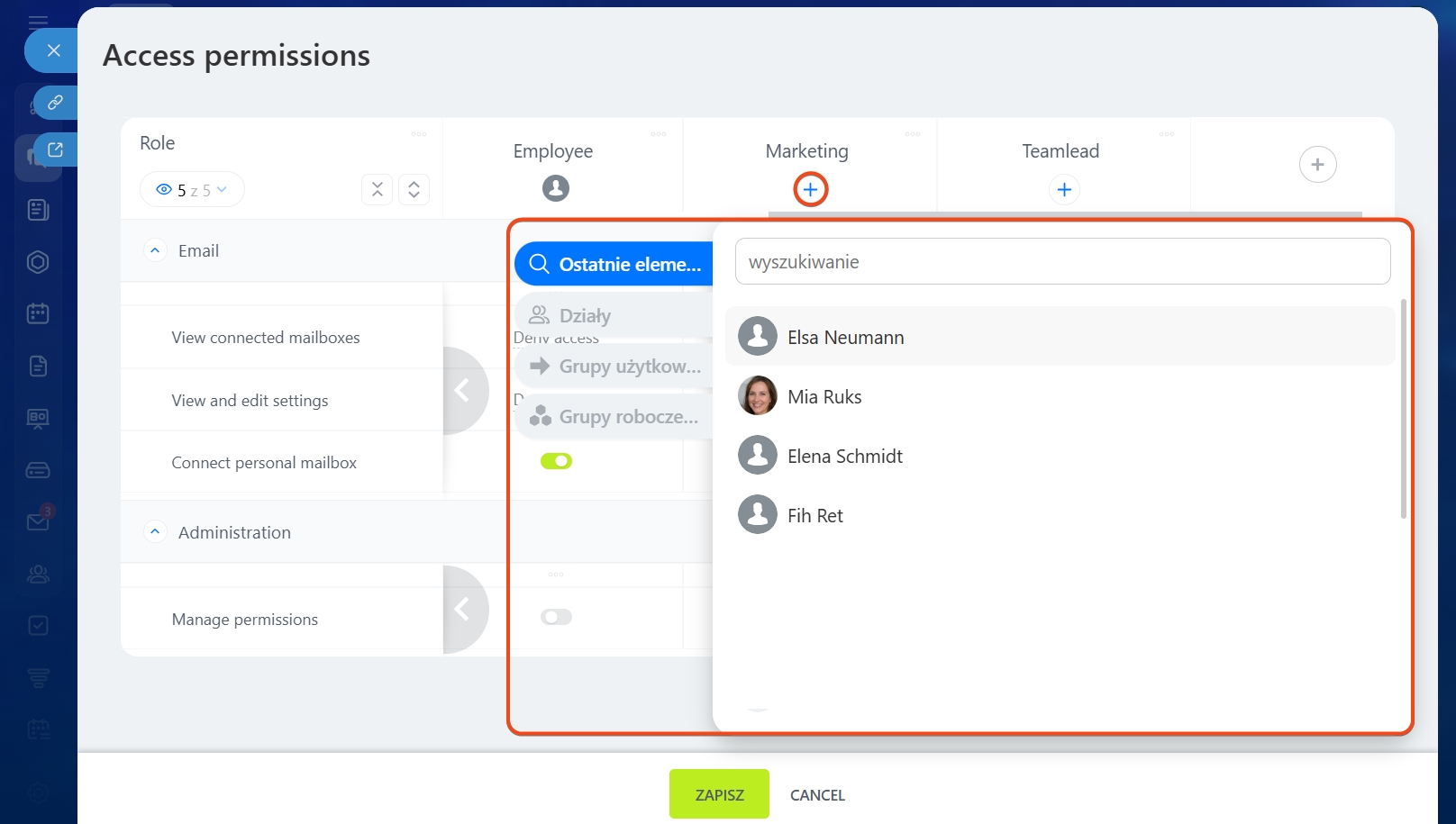Open the upper calendar sidebar icon
Screen dimensions: 1456x824
click(x=38, y=313)
